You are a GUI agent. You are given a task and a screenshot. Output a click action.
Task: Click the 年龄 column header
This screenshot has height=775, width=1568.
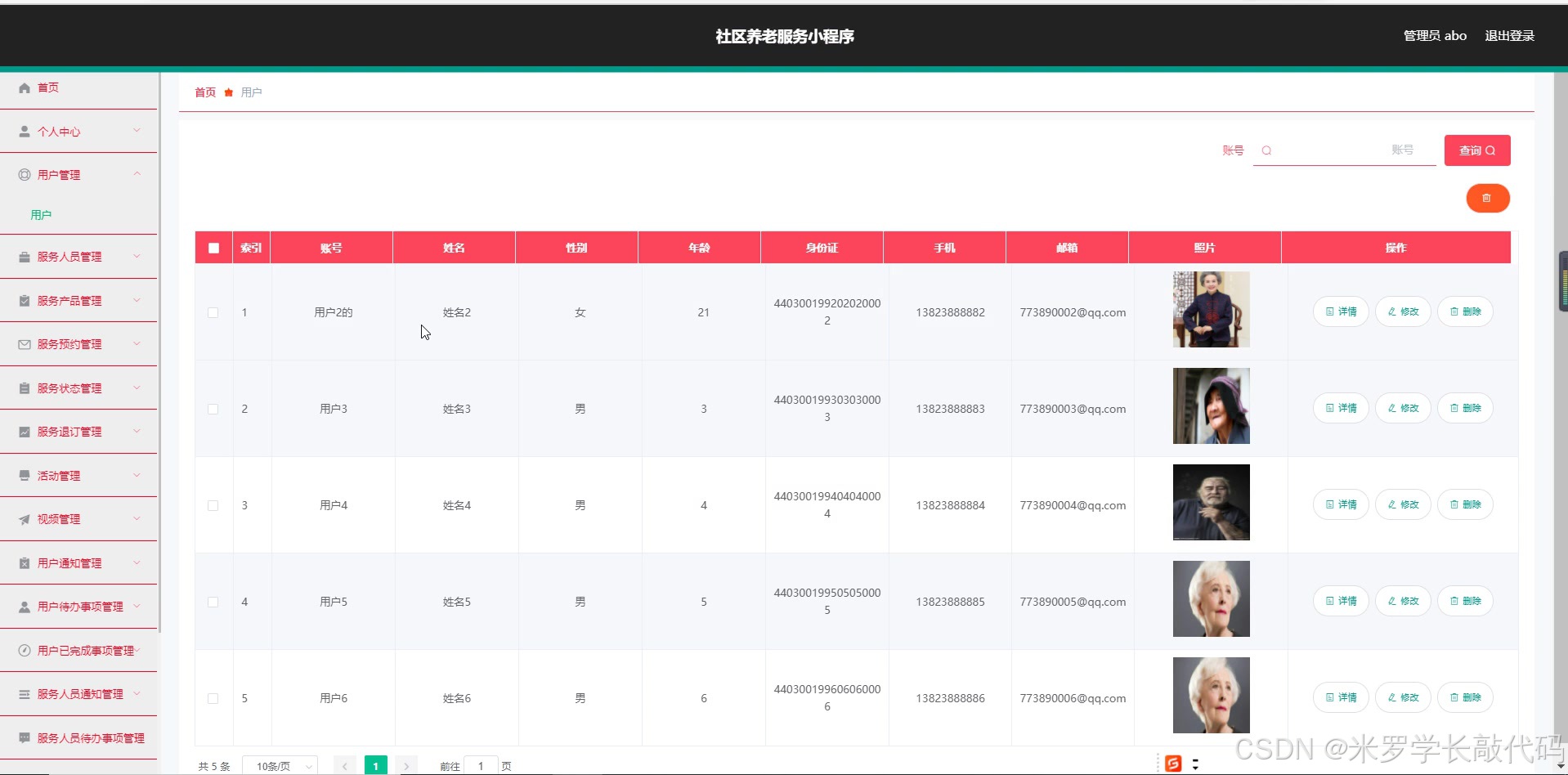699,248
